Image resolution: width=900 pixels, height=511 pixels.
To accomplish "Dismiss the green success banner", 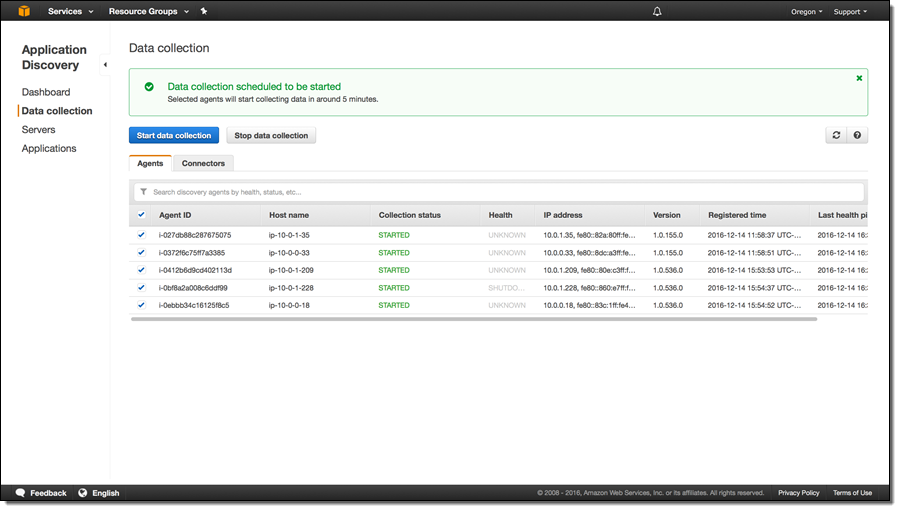I will tap(859, 78).
